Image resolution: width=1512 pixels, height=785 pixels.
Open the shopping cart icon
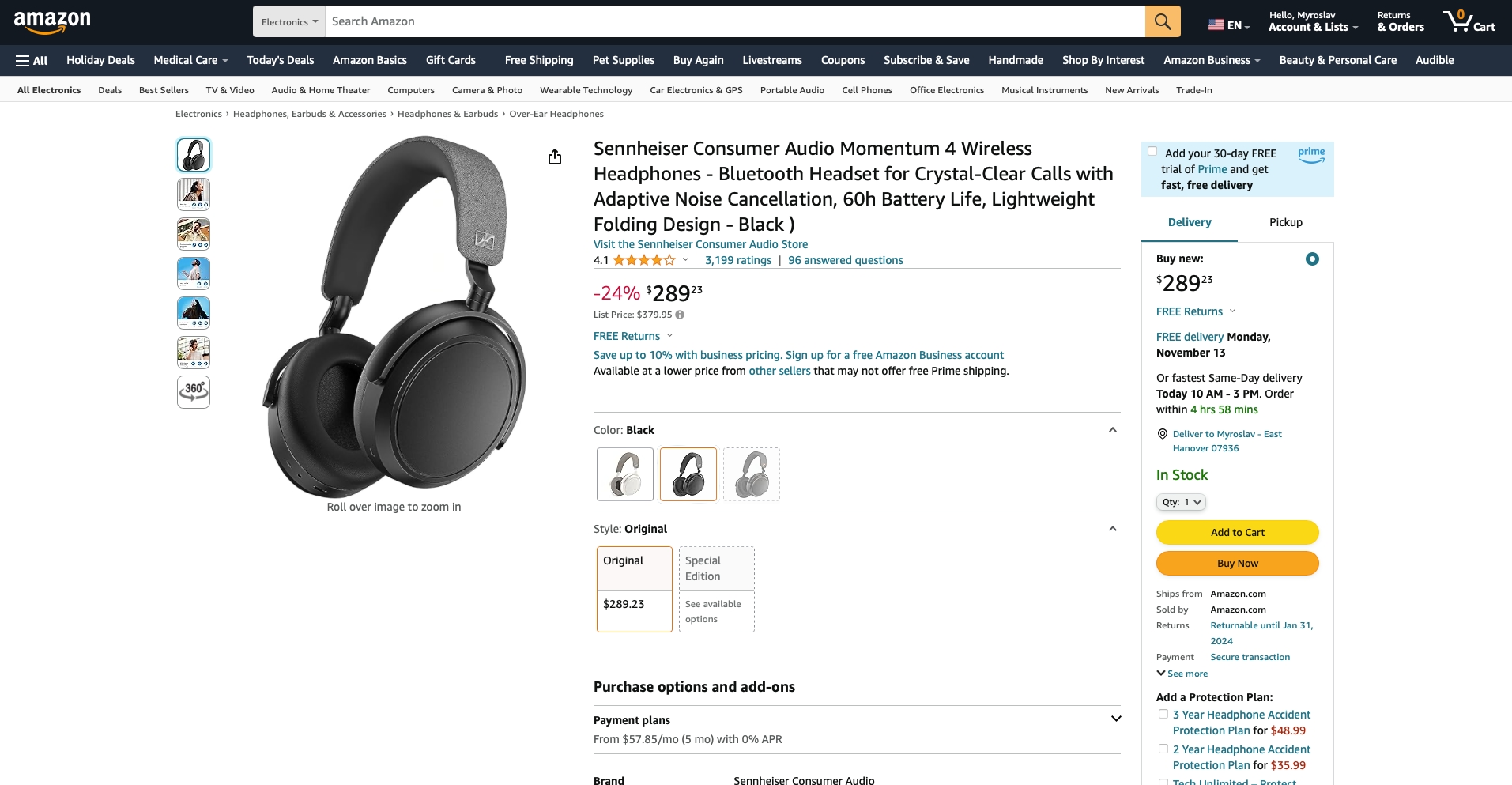pos(1469,21)
